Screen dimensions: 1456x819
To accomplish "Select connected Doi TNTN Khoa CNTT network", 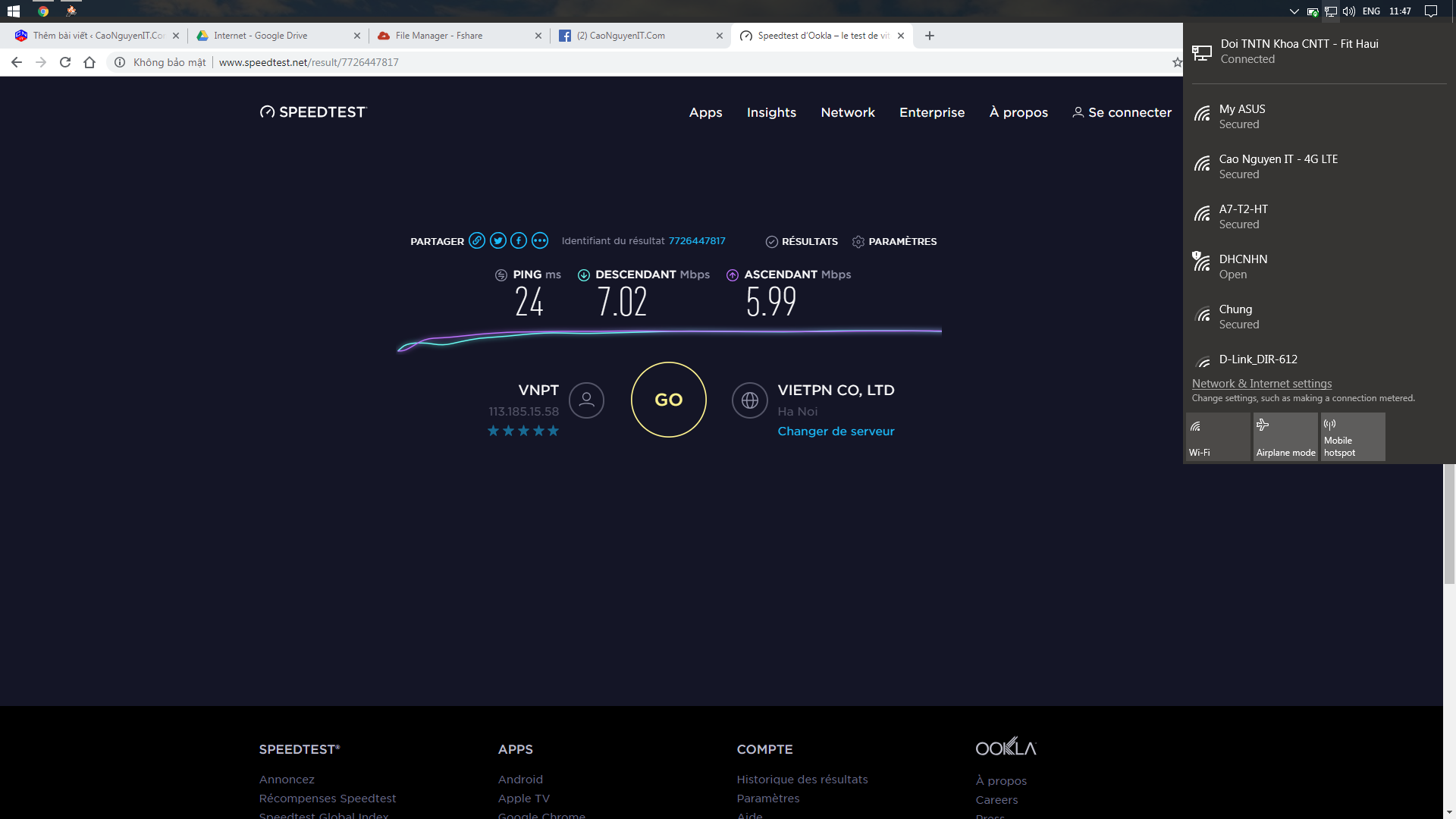I will point(1319,51).
